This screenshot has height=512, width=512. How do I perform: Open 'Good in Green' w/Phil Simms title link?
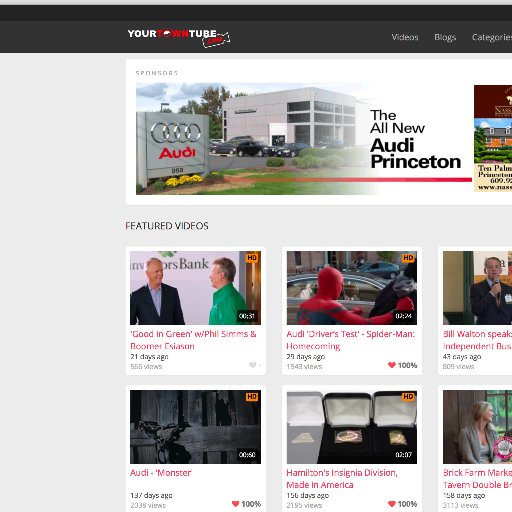pyautogui.click(x=193, y=340)
